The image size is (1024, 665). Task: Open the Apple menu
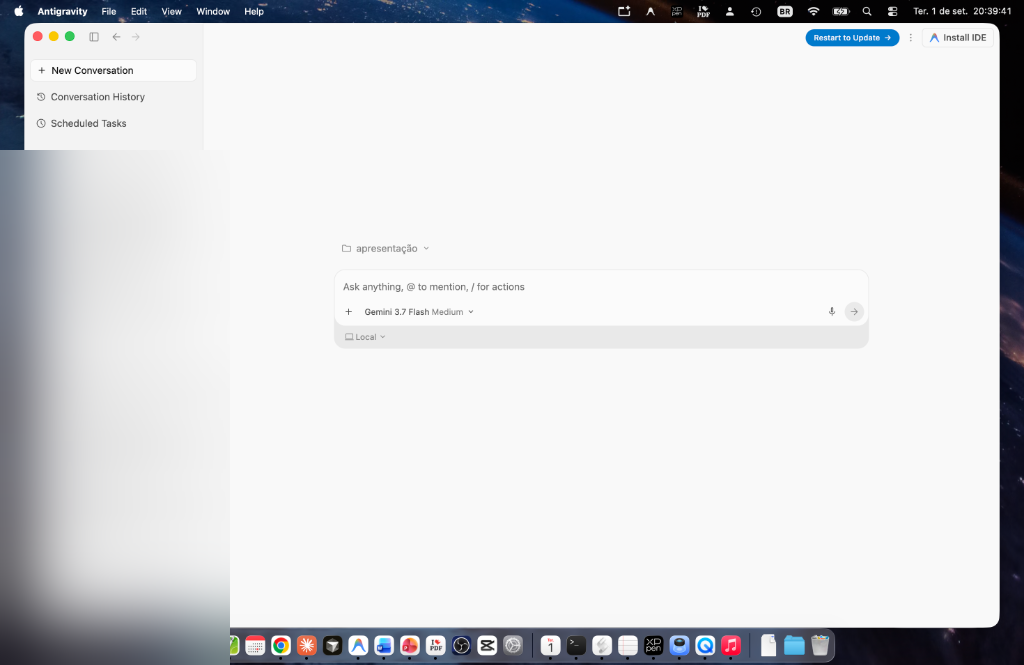coord(19,11)
